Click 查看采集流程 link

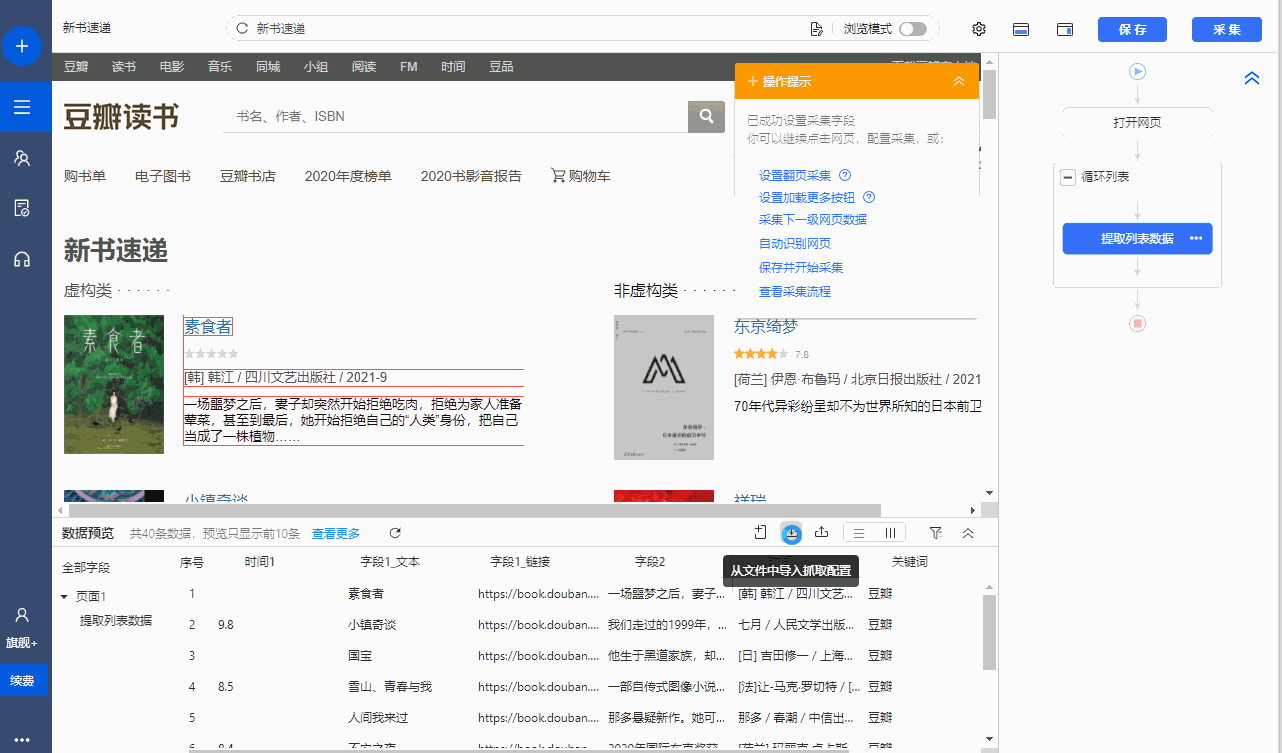795,291
